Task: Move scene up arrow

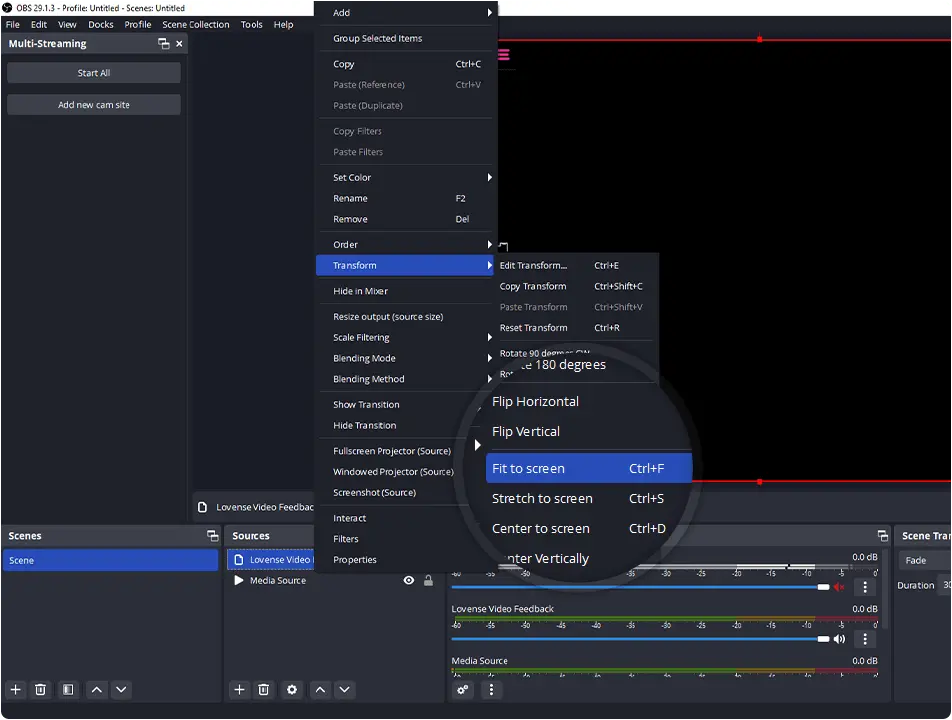Action: click(x=97, y=690)
